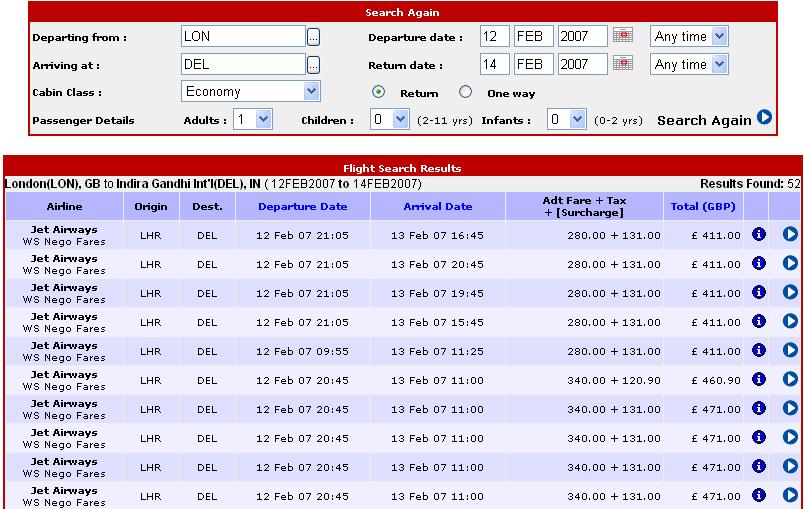
Task: Open the return date calendar picker icon
Action: [x=623, y=64]
